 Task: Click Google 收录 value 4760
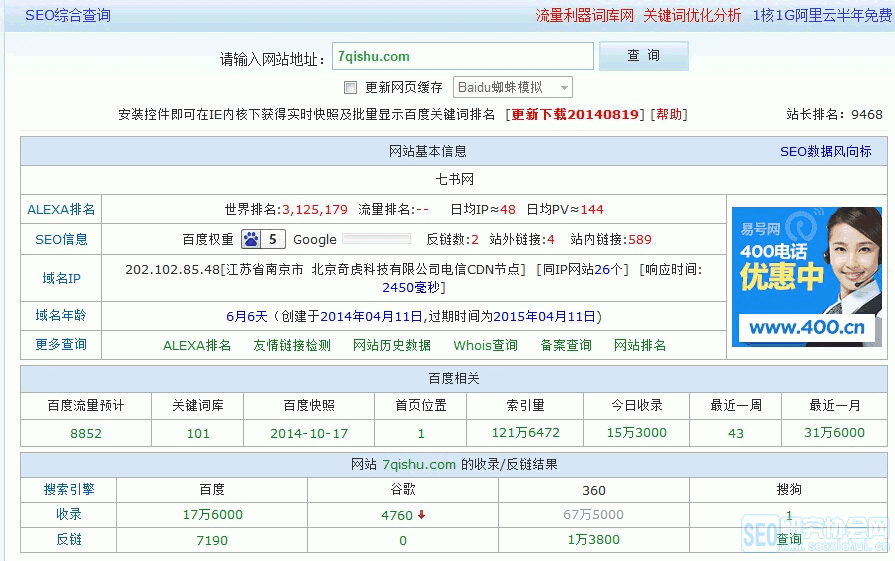[397, 515]
